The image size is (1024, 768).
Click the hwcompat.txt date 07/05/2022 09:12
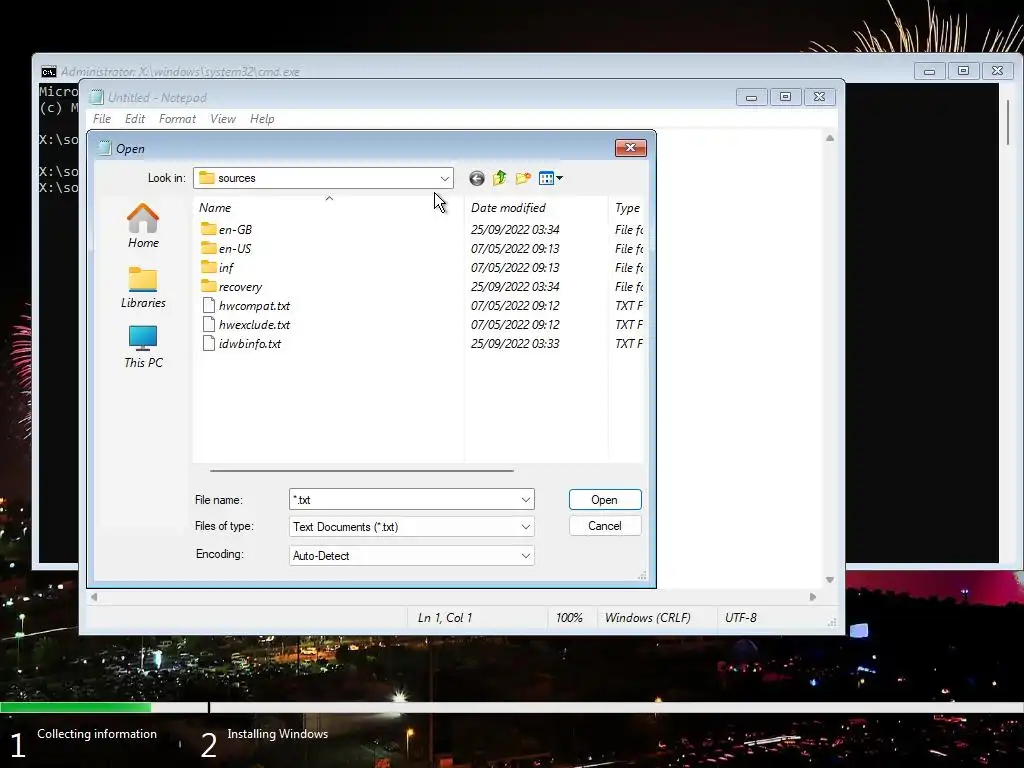click(515, 306)
